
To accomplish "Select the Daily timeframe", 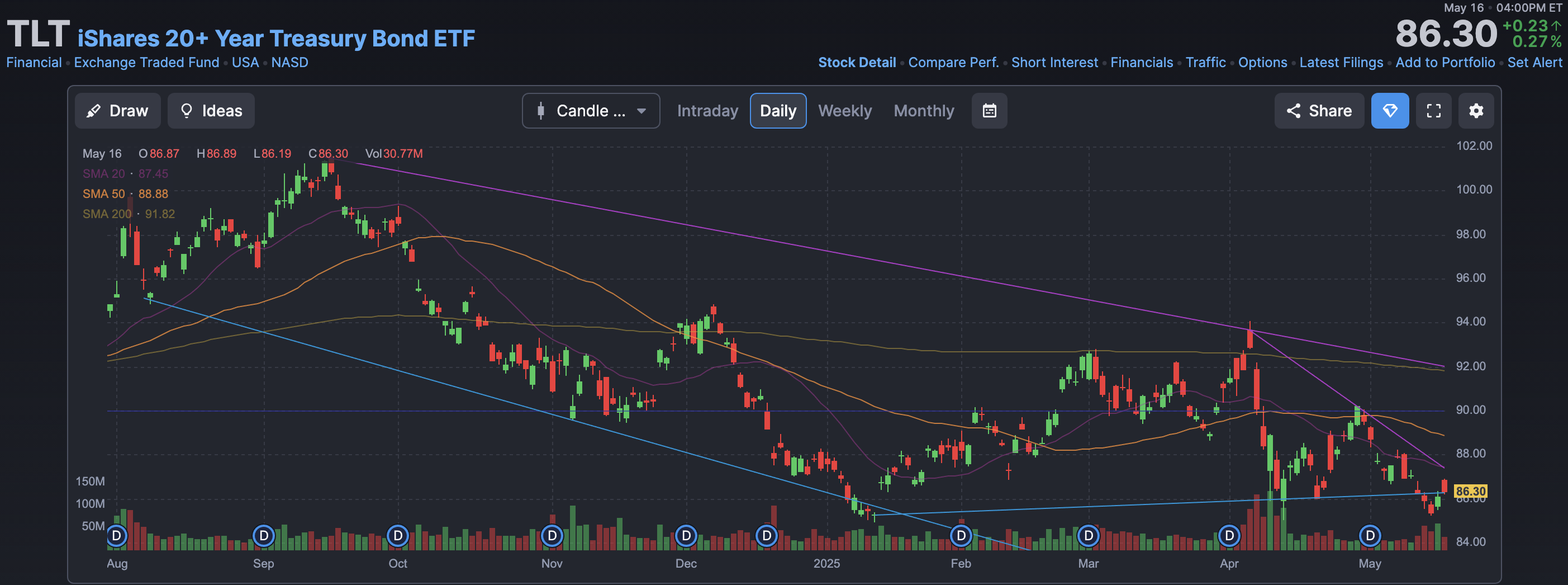I will (778, 111).
